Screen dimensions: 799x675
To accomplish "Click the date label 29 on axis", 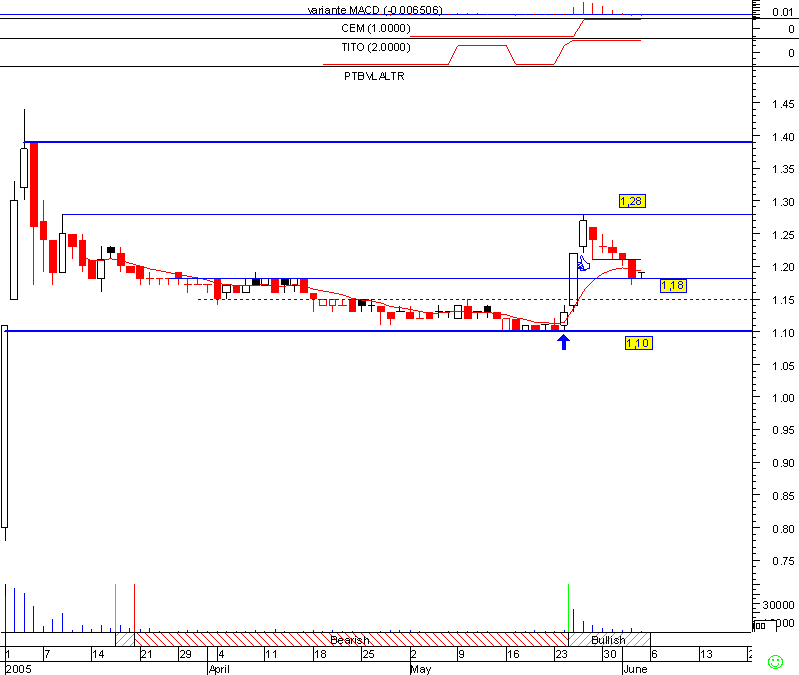I will (185, 654).
